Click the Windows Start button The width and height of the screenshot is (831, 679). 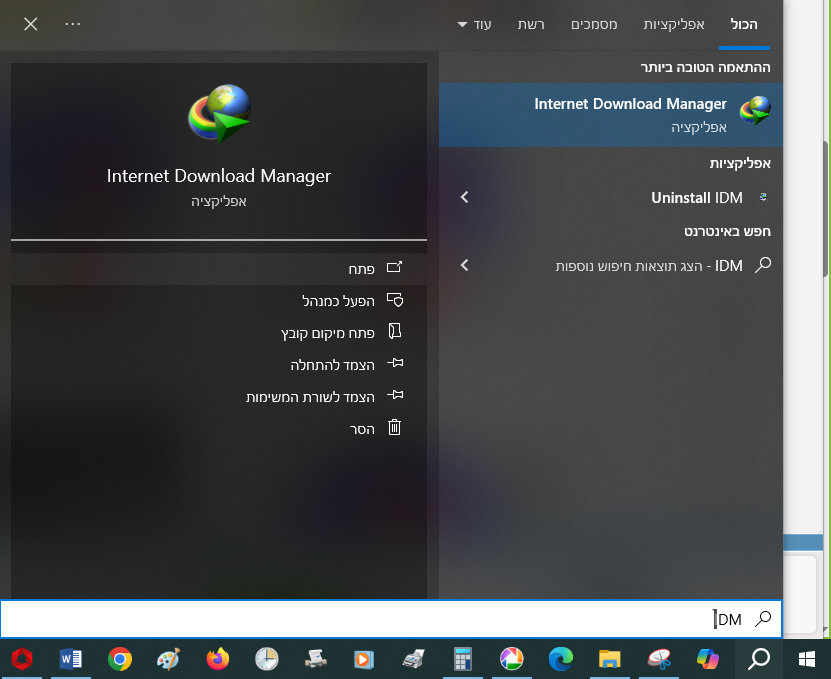click(x=807, y=659)
